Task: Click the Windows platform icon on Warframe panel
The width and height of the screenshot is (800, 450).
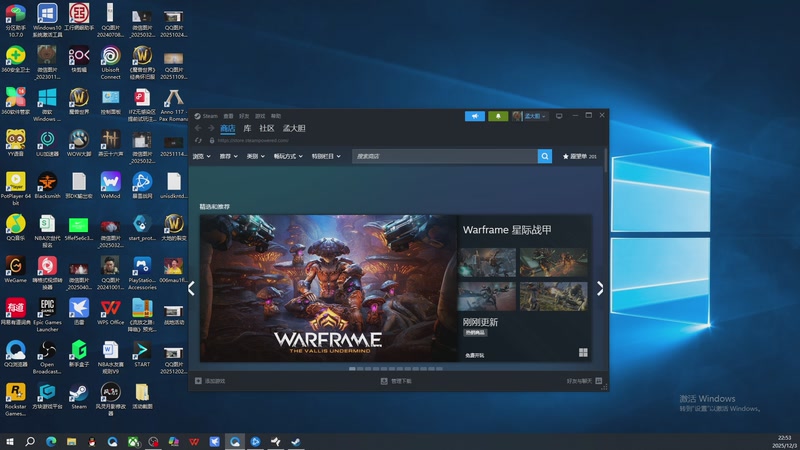Action: pos(583,353)
